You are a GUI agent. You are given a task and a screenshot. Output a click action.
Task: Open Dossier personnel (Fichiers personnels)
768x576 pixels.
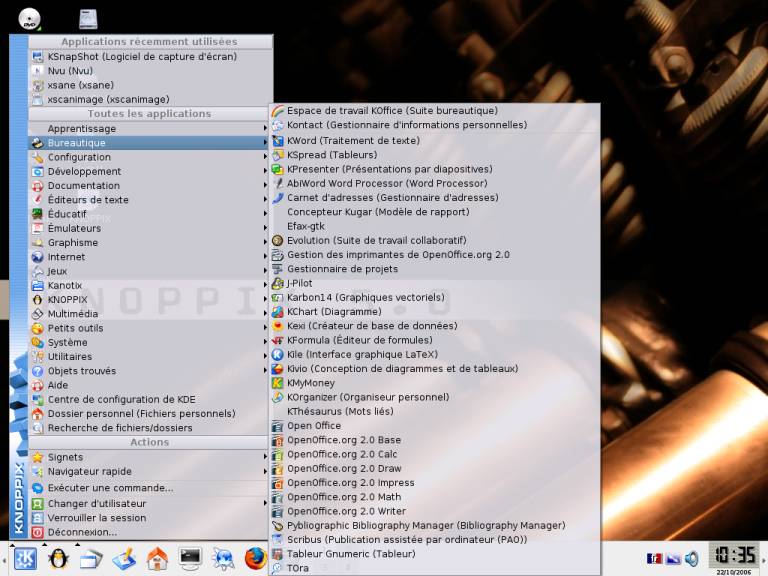[x=149, y=413]
